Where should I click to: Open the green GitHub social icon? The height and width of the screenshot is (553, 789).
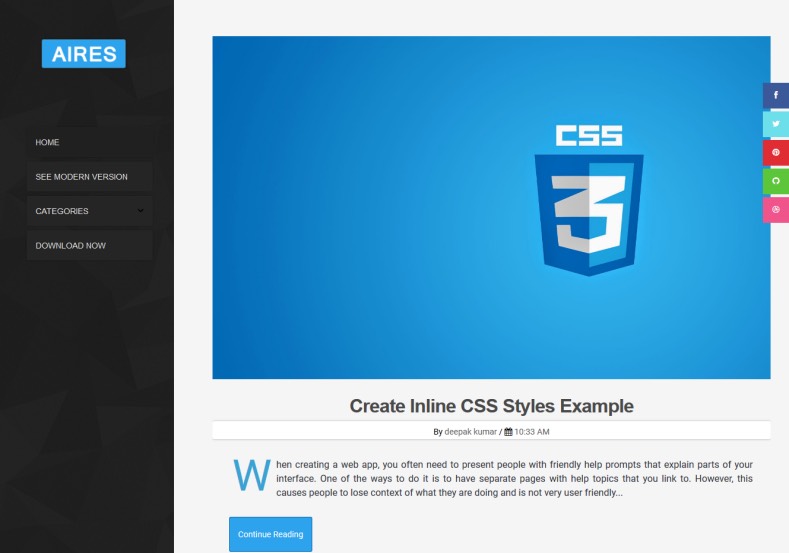[776, 181]
